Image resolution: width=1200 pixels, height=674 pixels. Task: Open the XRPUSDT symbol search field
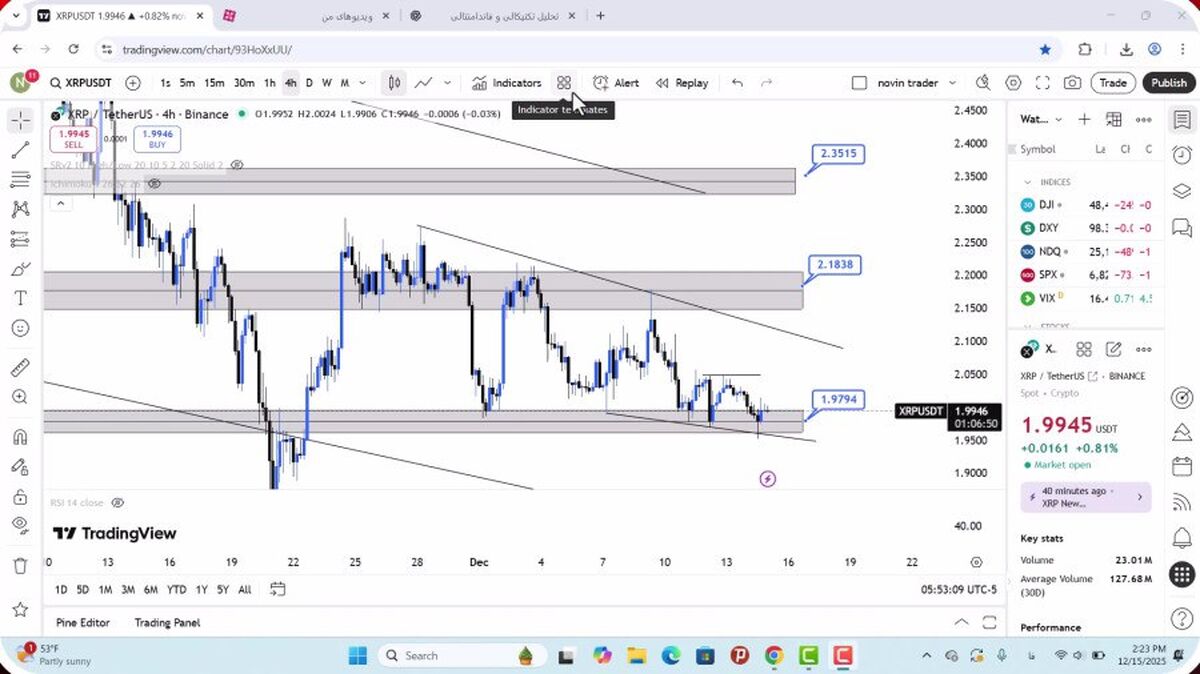click(81, 83)
